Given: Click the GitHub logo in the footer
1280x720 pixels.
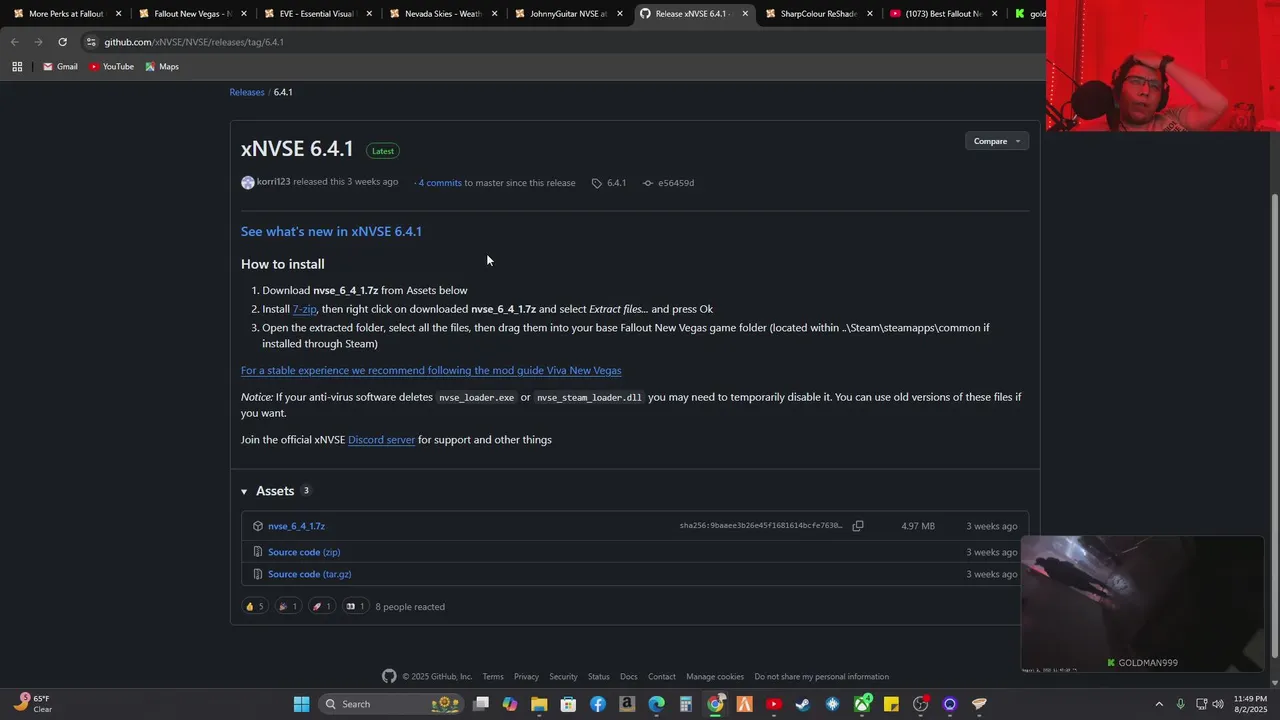Looking at the screenshot, I should click(x=389, y=676).
